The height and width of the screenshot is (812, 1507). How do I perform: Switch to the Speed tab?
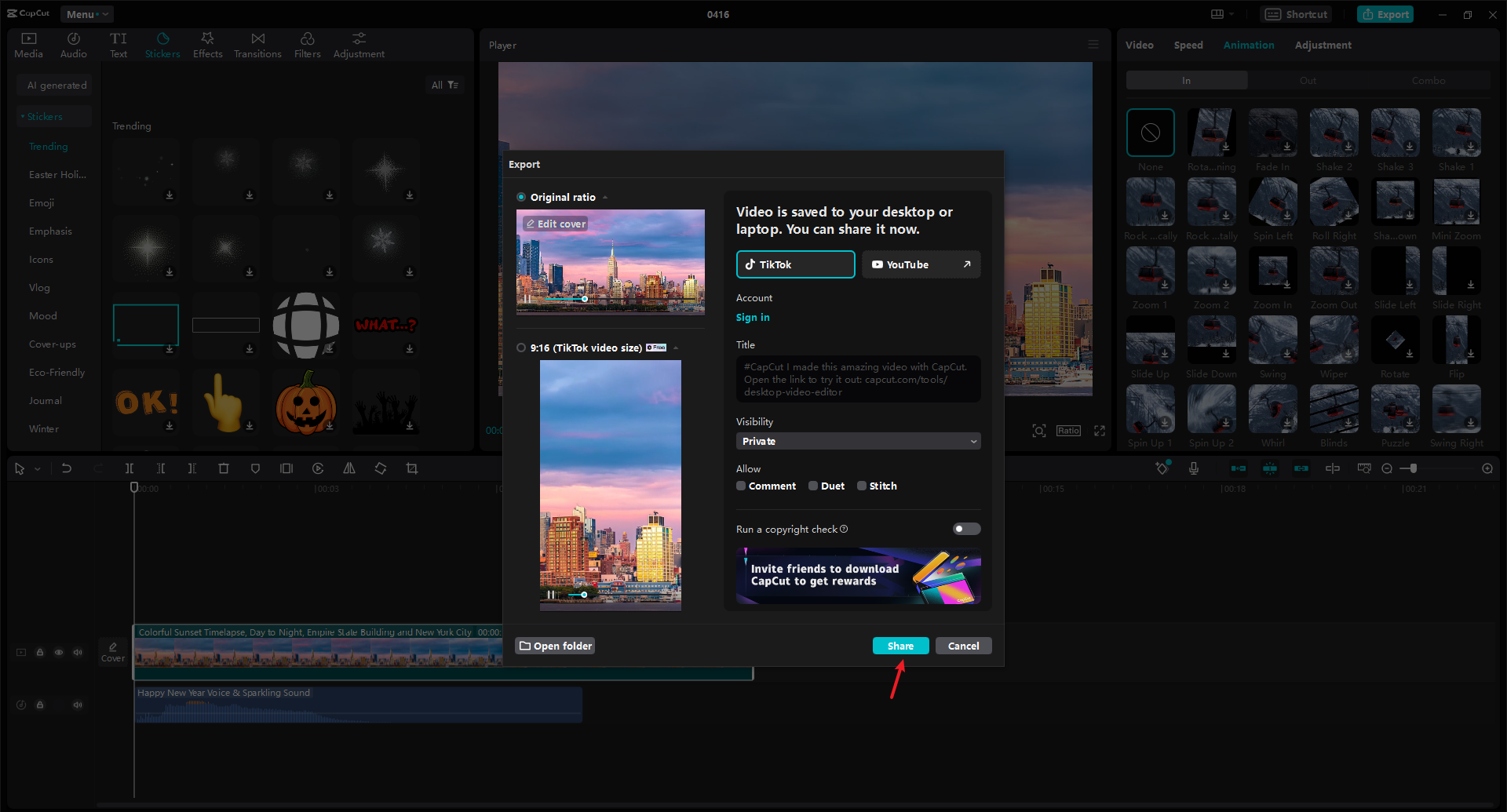click(x=1188, y=45)
